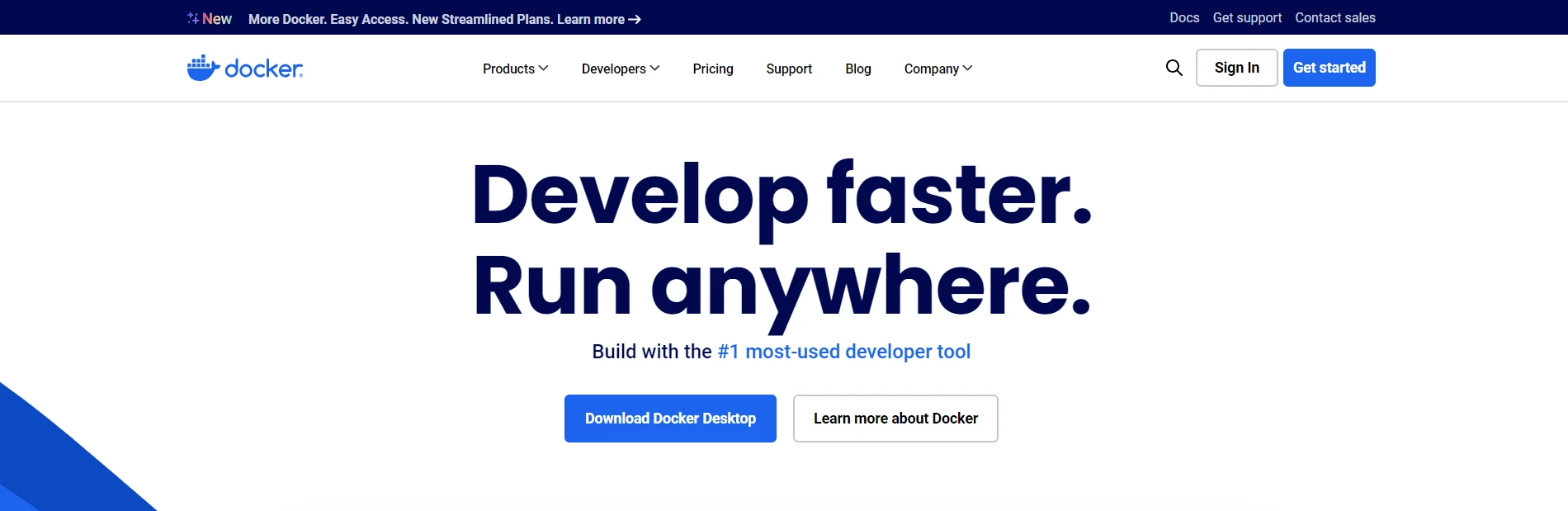The width and height of the screenshot is (1568, 511).
Task: Go to the Pricing page
Action: [713, 69]
